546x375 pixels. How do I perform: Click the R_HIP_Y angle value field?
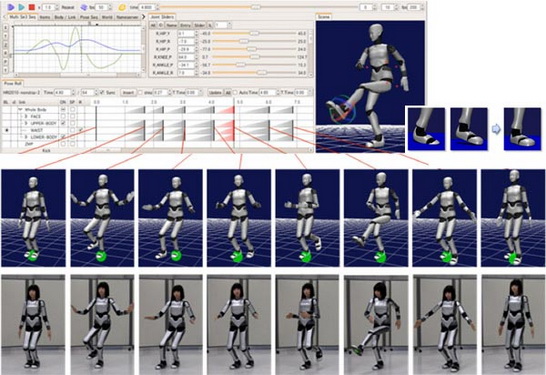click(186, 33)
